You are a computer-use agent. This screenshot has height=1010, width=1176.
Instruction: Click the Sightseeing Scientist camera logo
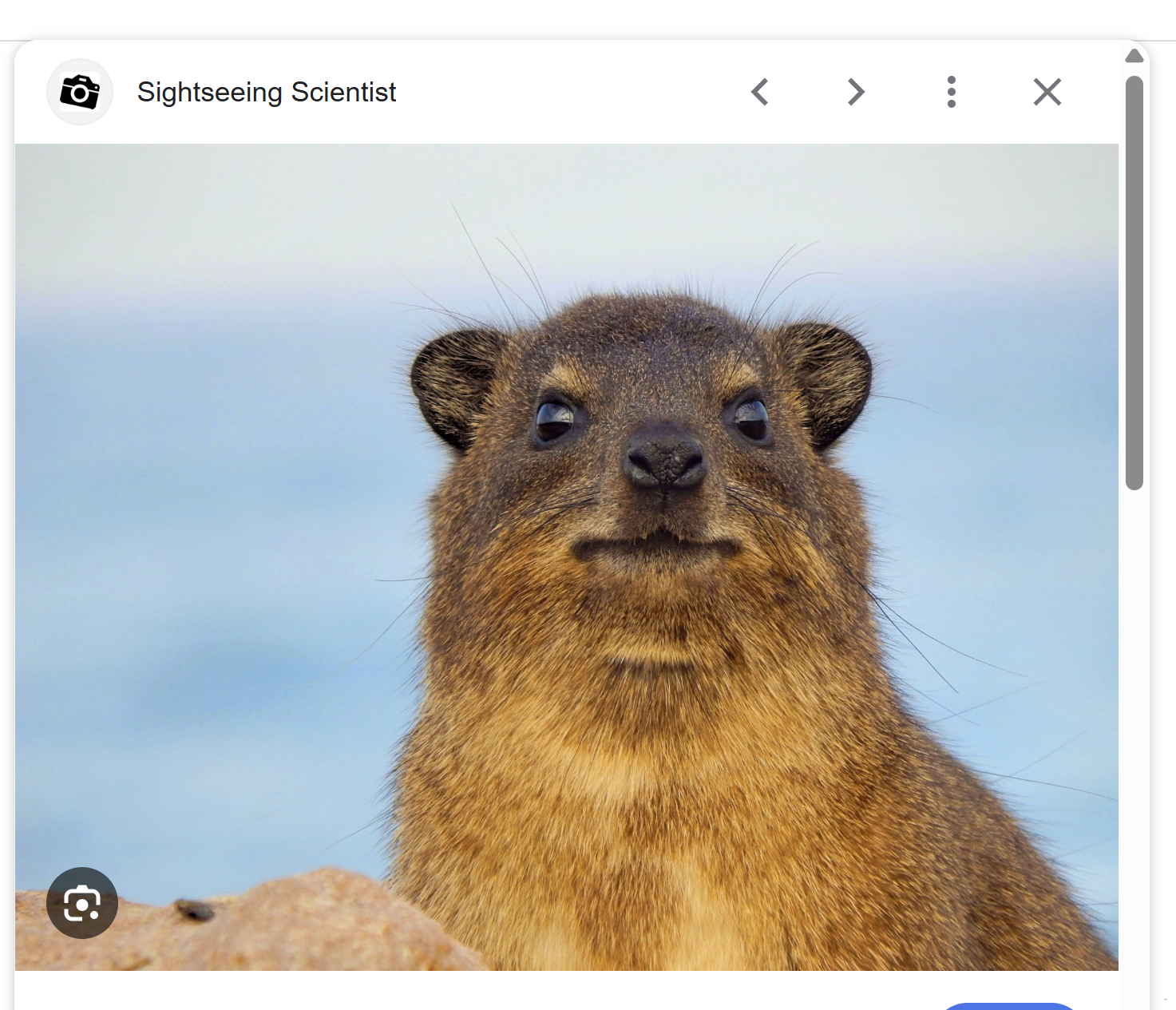80,92
